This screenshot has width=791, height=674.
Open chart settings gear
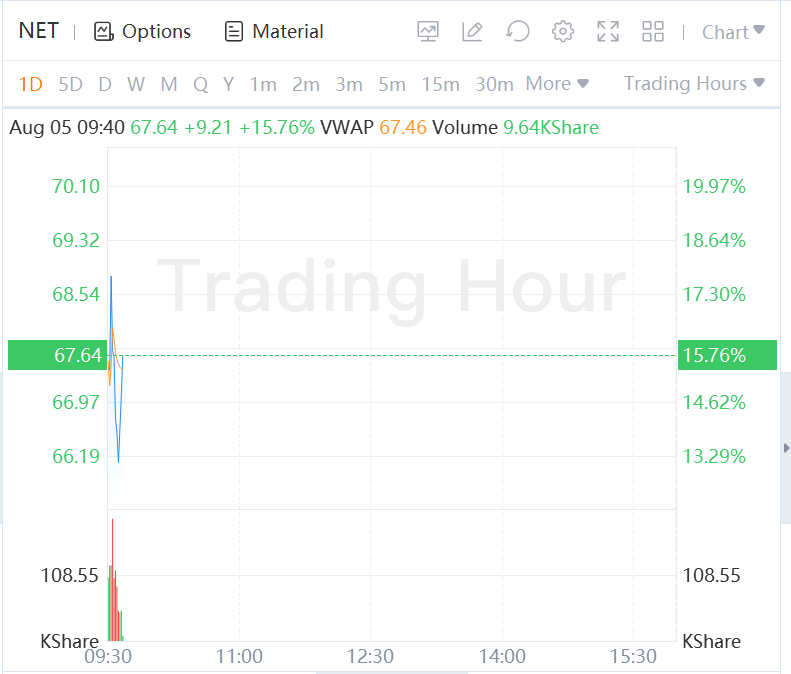(x=563, y=32)
